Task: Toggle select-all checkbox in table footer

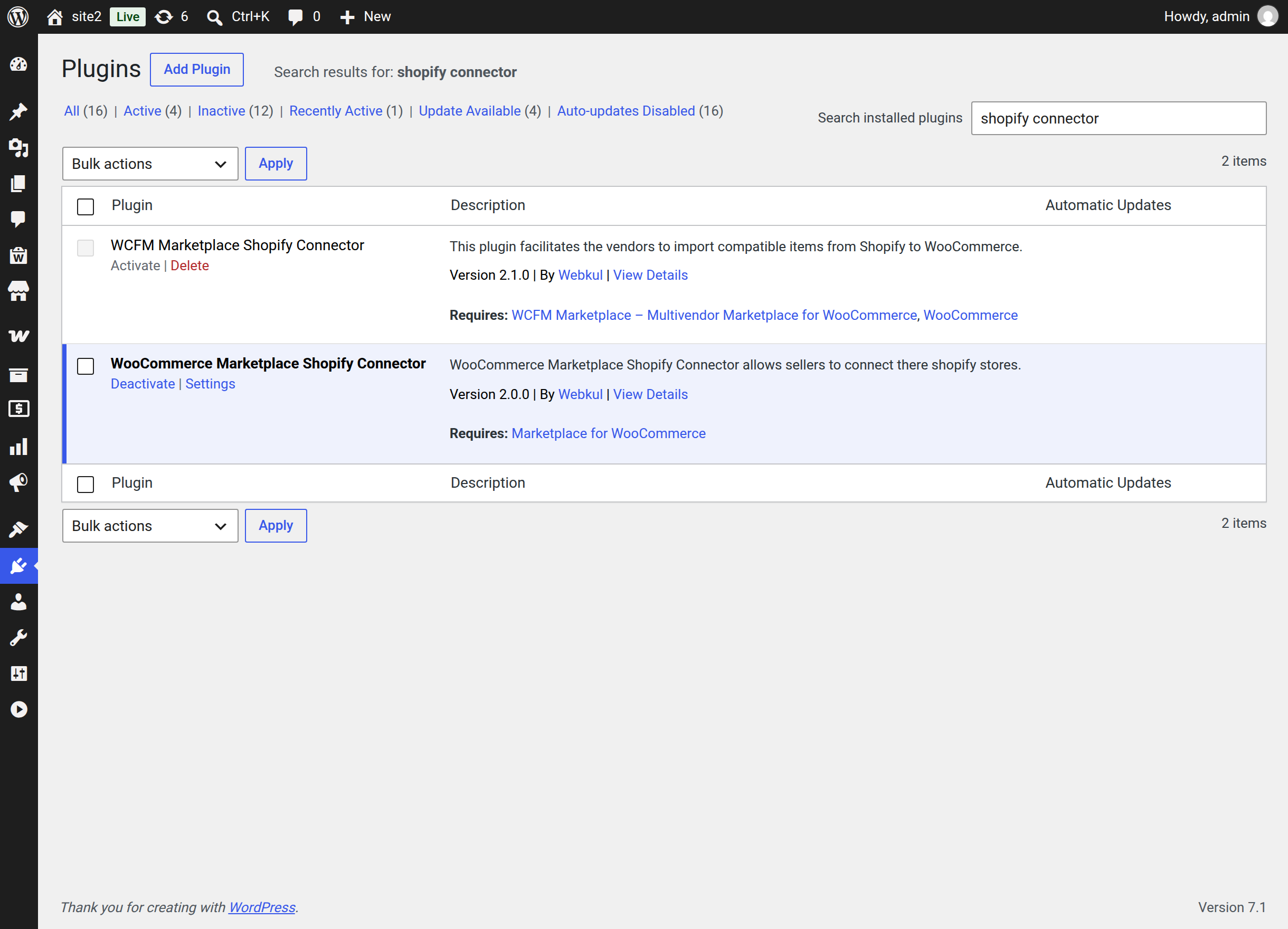Action: [85, 484]
